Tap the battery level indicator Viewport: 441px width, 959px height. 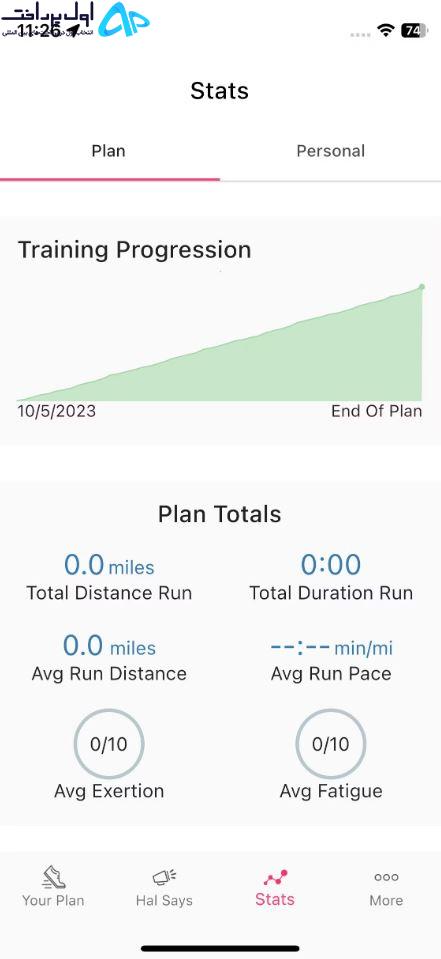point(414,30)
